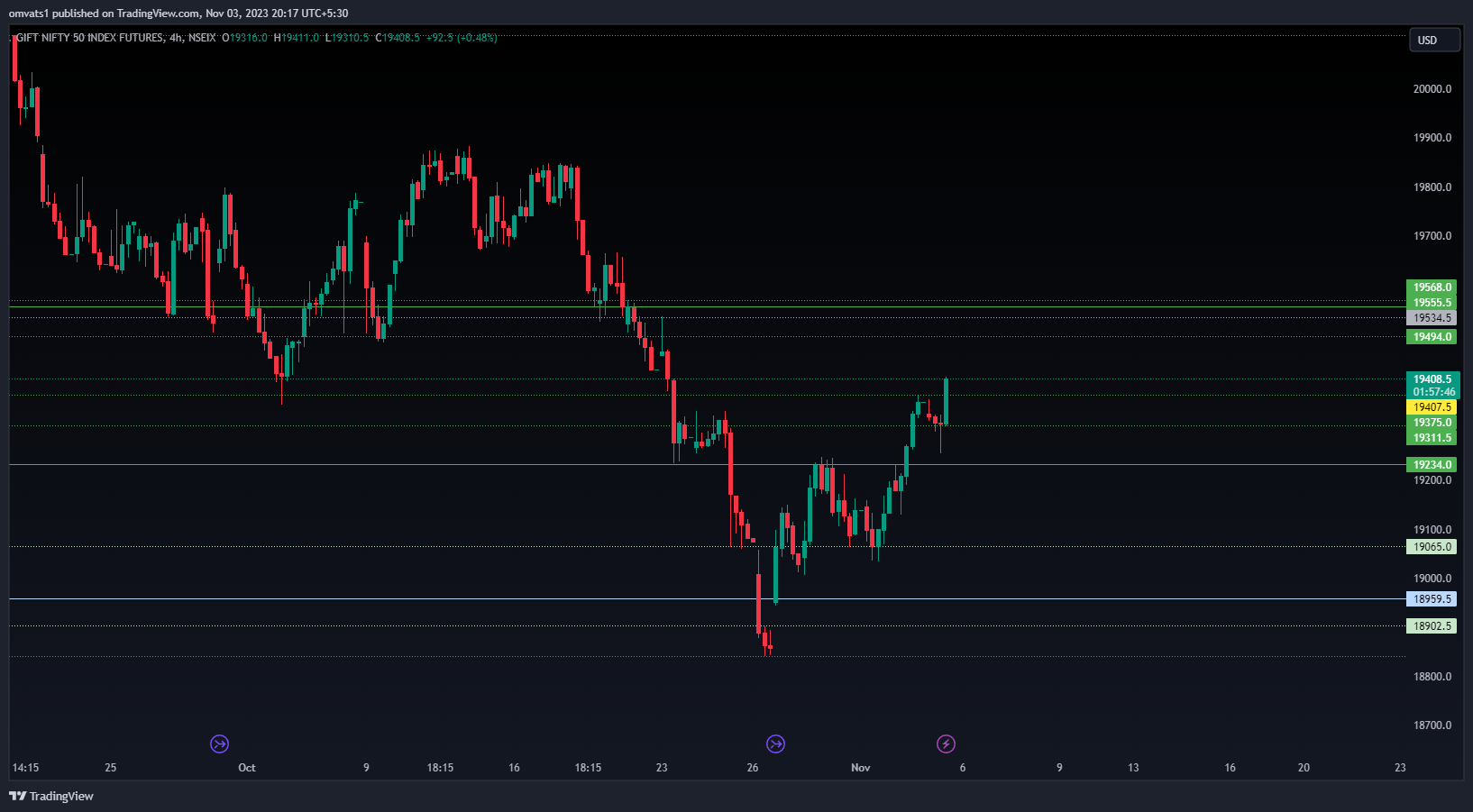This screenshot has width=1473, height=812.
Task: Click the yellow 19407.5 price label
Action: 1432,407
